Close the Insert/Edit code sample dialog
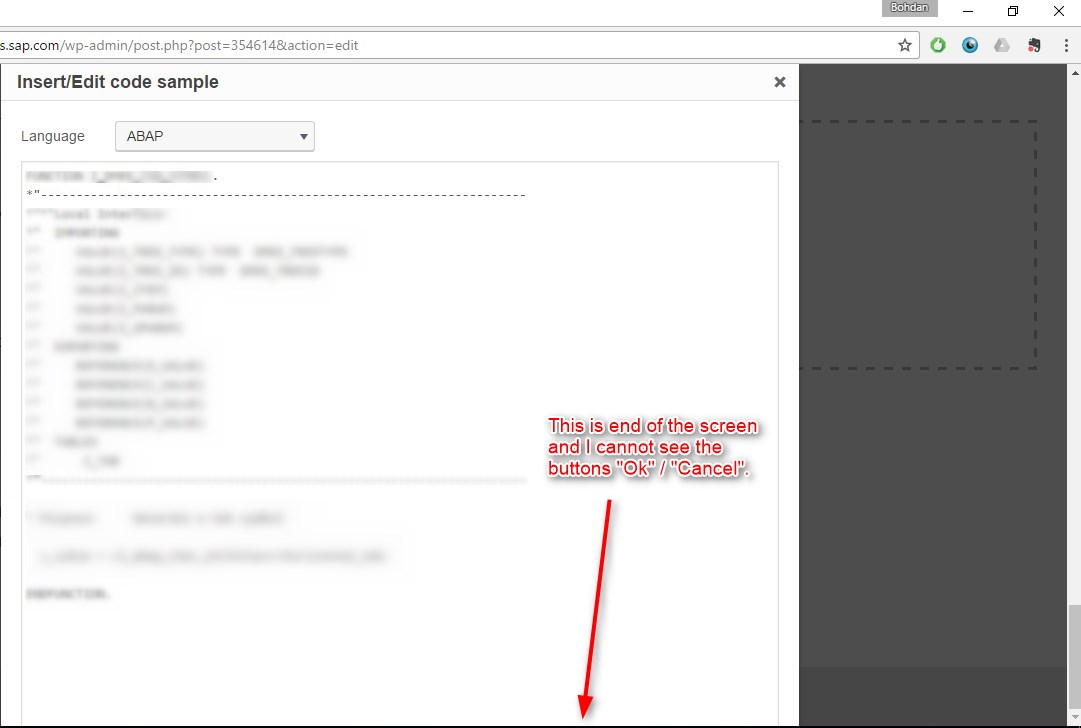Screen dimensions: 1081x728 780,82
